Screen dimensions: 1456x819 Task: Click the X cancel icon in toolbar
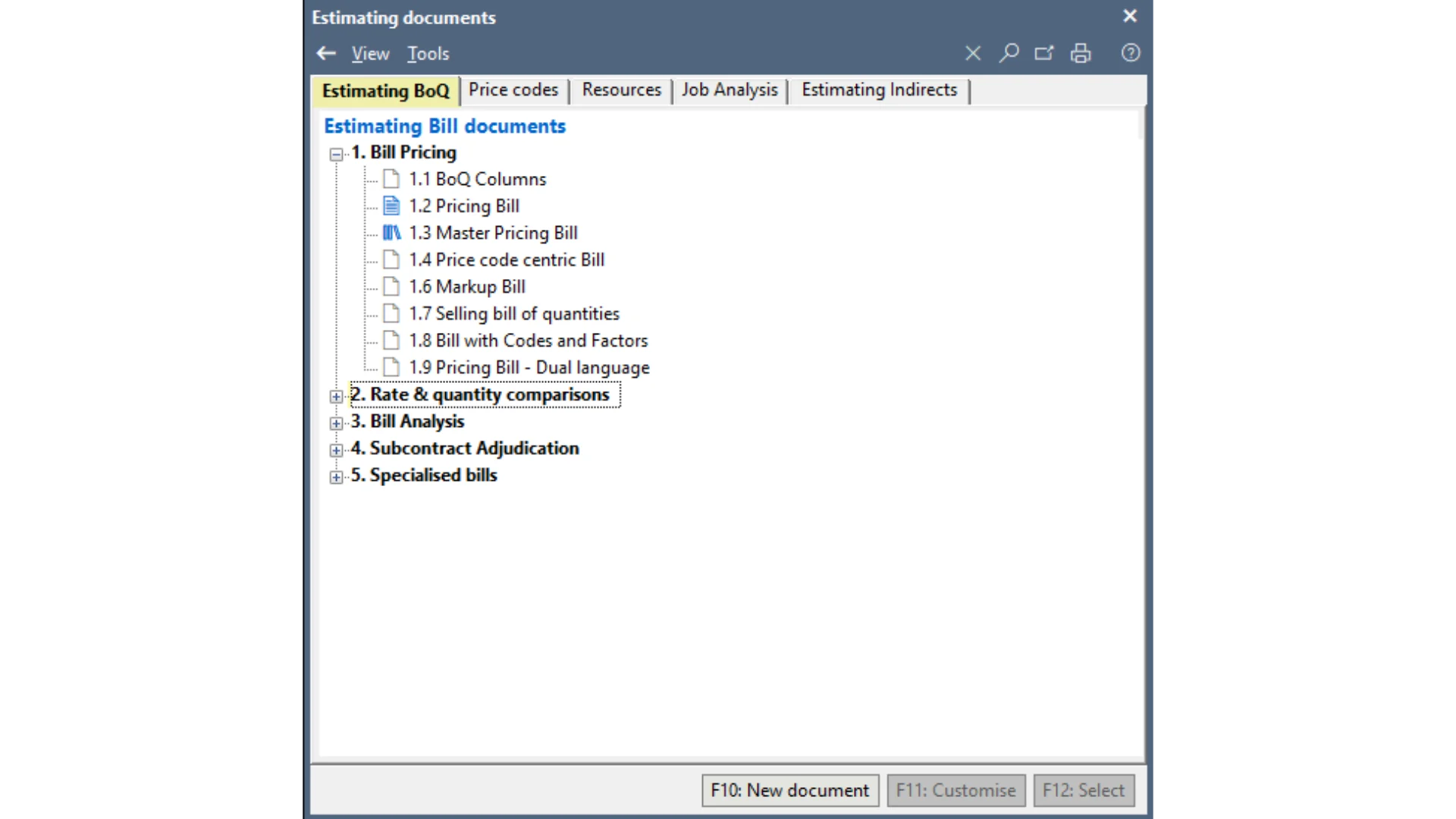point(973,53)
